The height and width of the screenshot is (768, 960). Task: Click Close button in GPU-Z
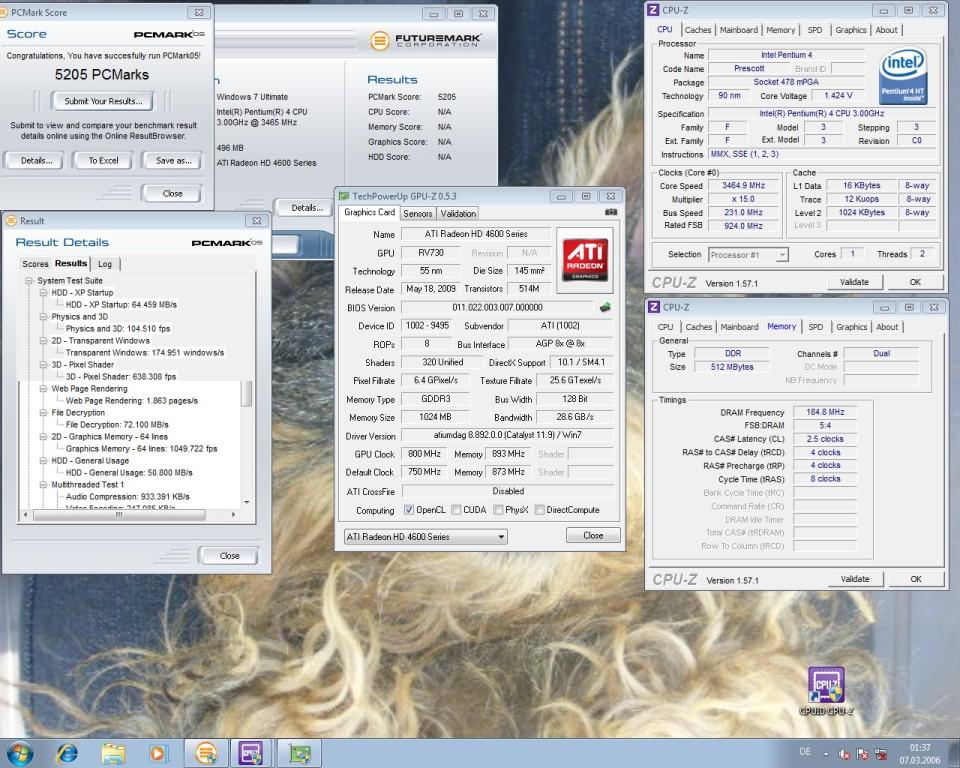[x=593, y=535]
